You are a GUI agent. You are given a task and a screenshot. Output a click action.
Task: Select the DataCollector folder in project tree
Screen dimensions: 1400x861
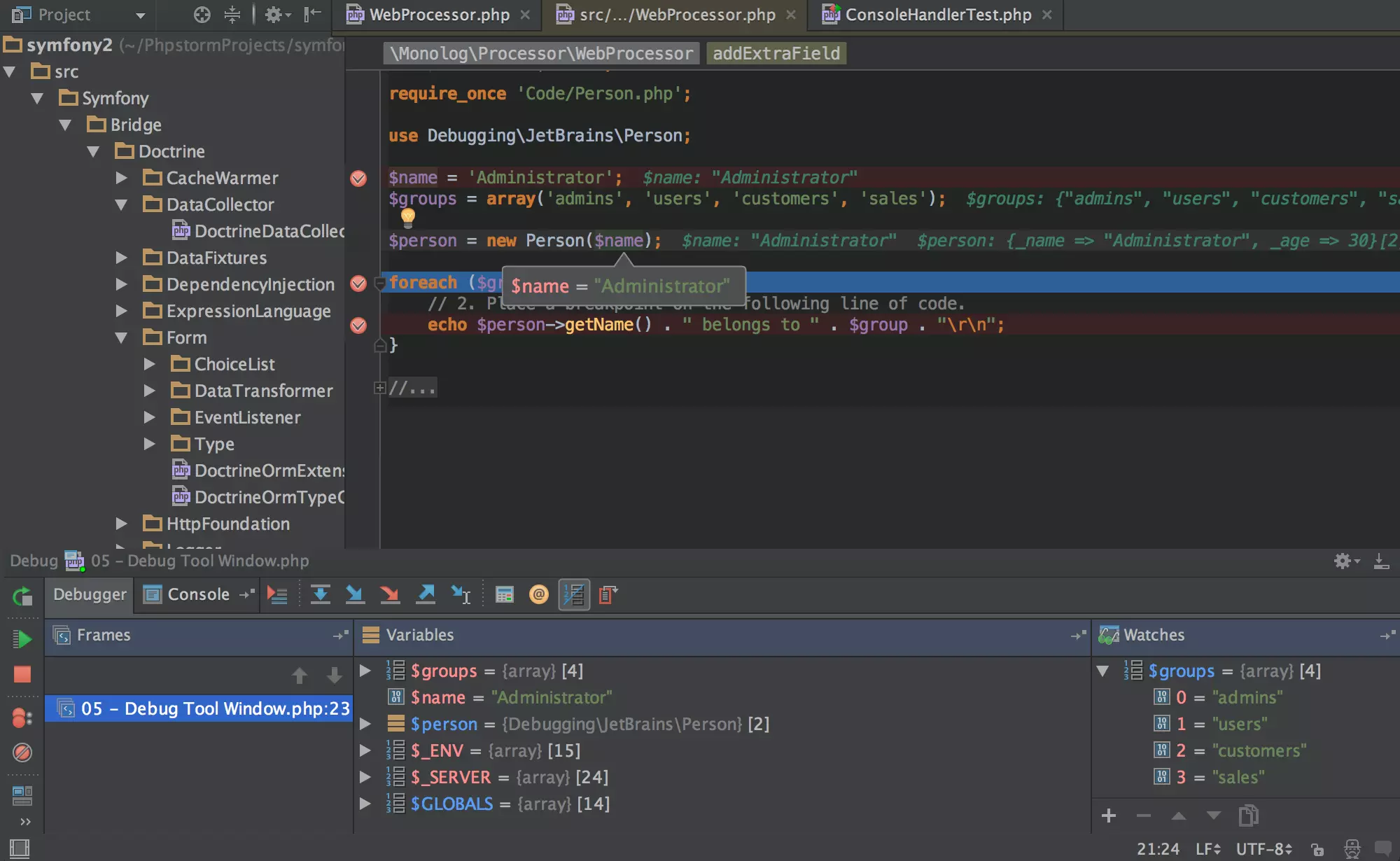click(219, 204)
